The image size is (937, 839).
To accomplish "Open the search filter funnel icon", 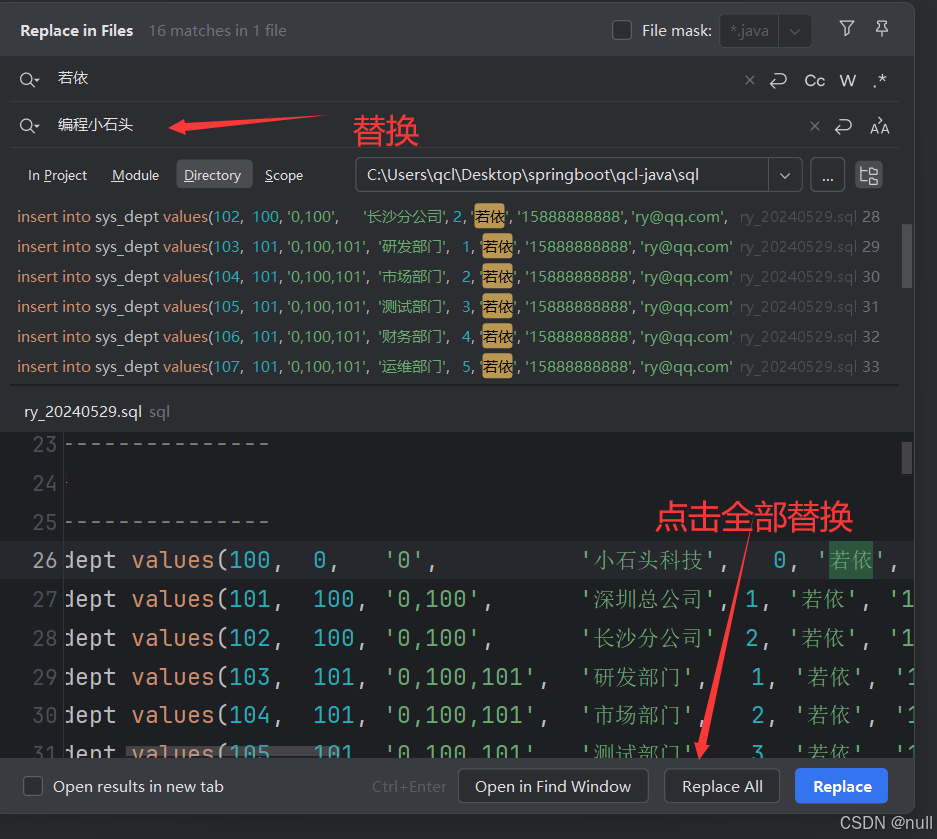I will (846, 30).
